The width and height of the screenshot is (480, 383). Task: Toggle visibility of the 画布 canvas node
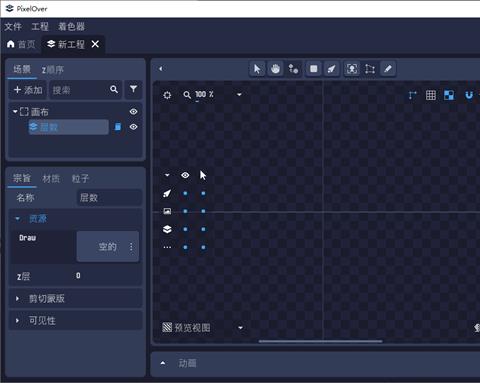(133, 112)
